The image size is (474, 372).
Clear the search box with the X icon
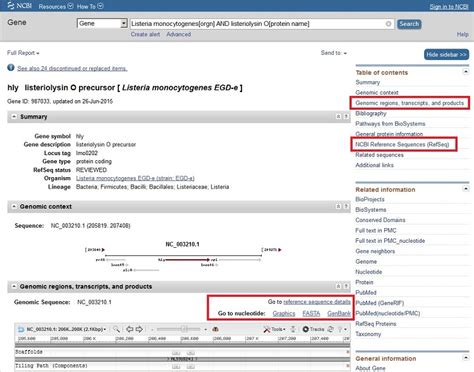388,24
